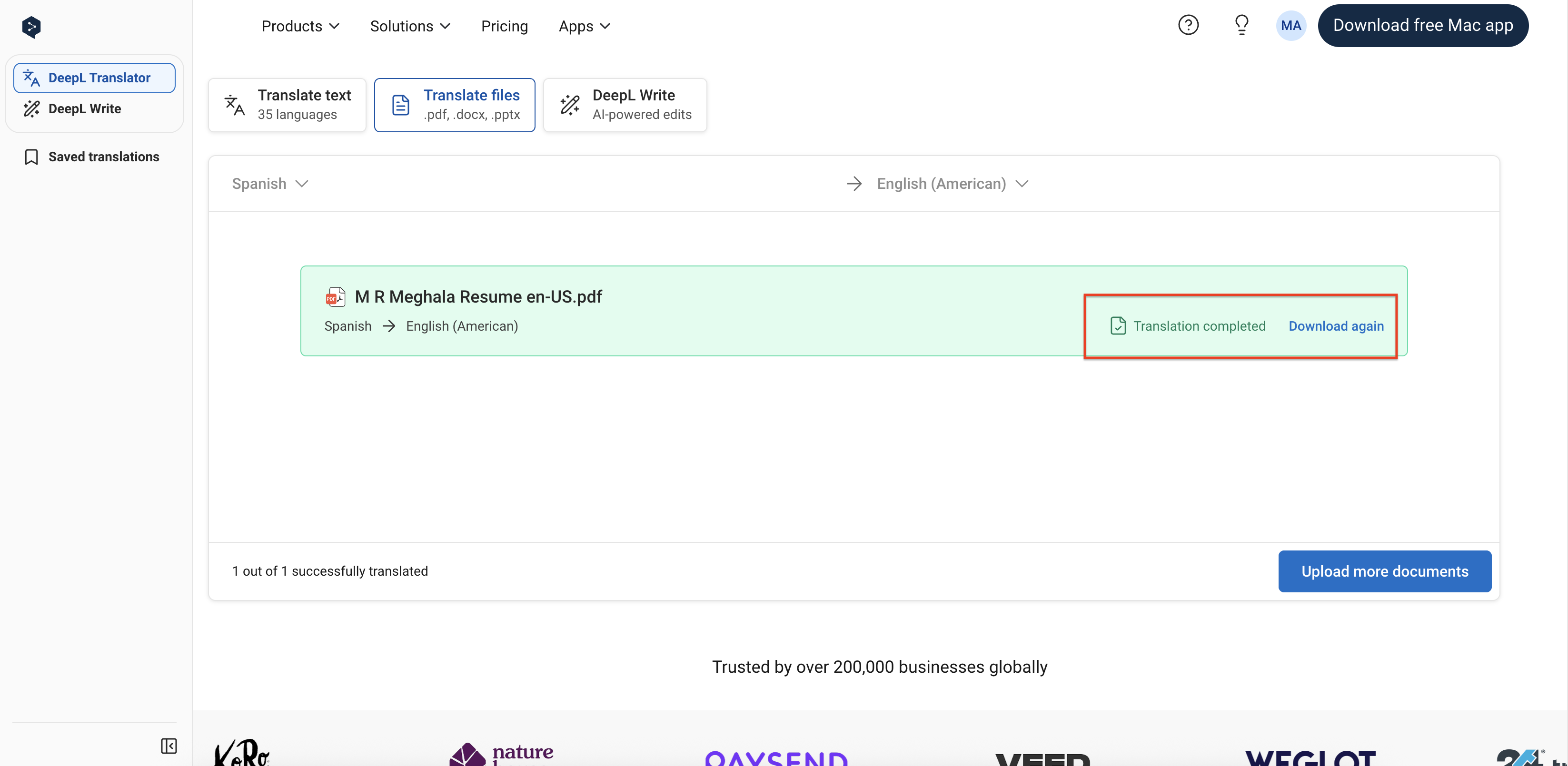Collapse the sidebar using the chevron icon
This screenshot has height=766, width=1568.
(x=169, y=746)
